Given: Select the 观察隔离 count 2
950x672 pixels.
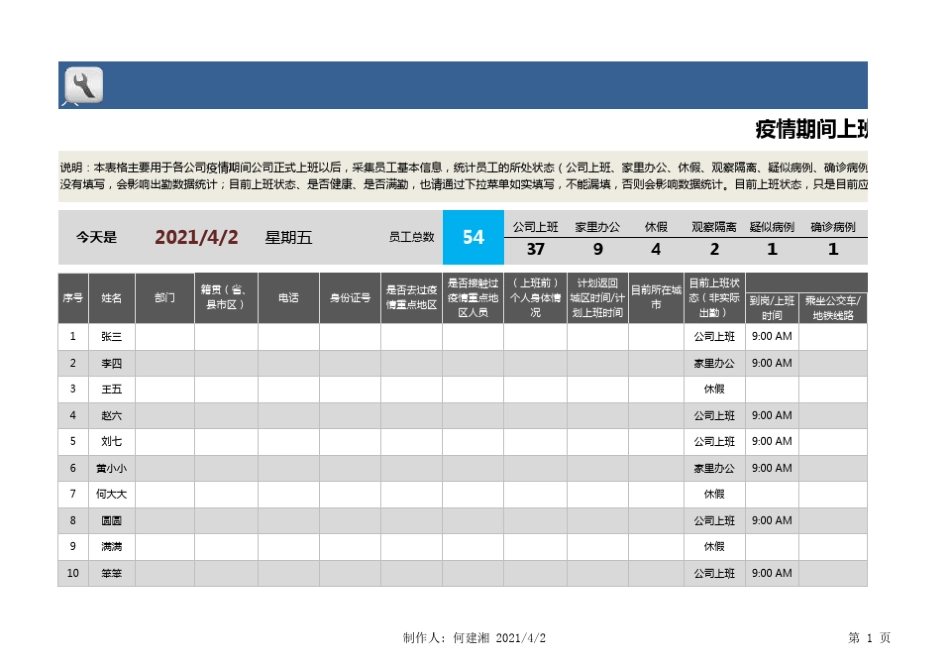Looking at the screenshot, I should pos(714,249).
